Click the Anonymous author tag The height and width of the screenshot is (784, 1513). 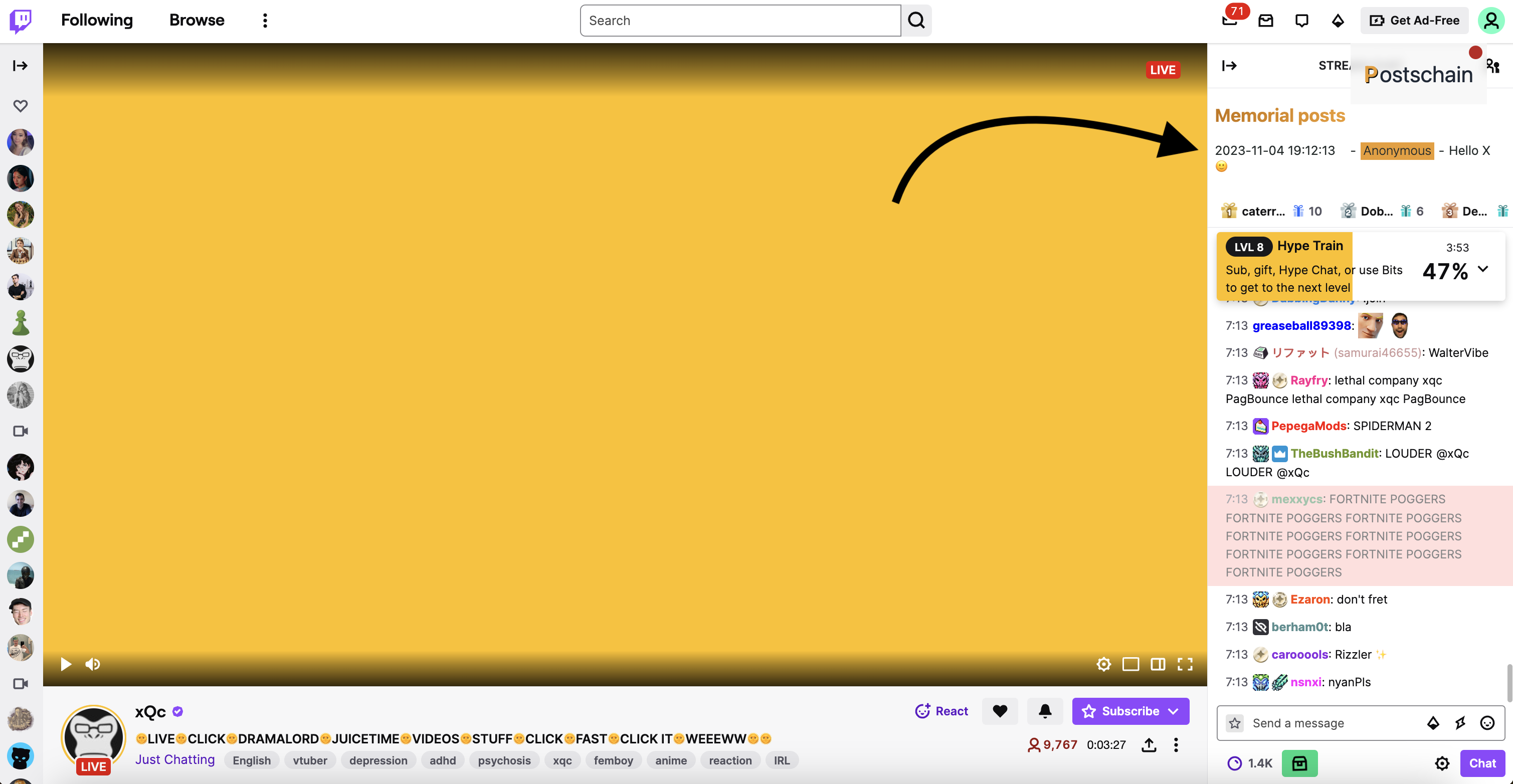point(1397,150)
